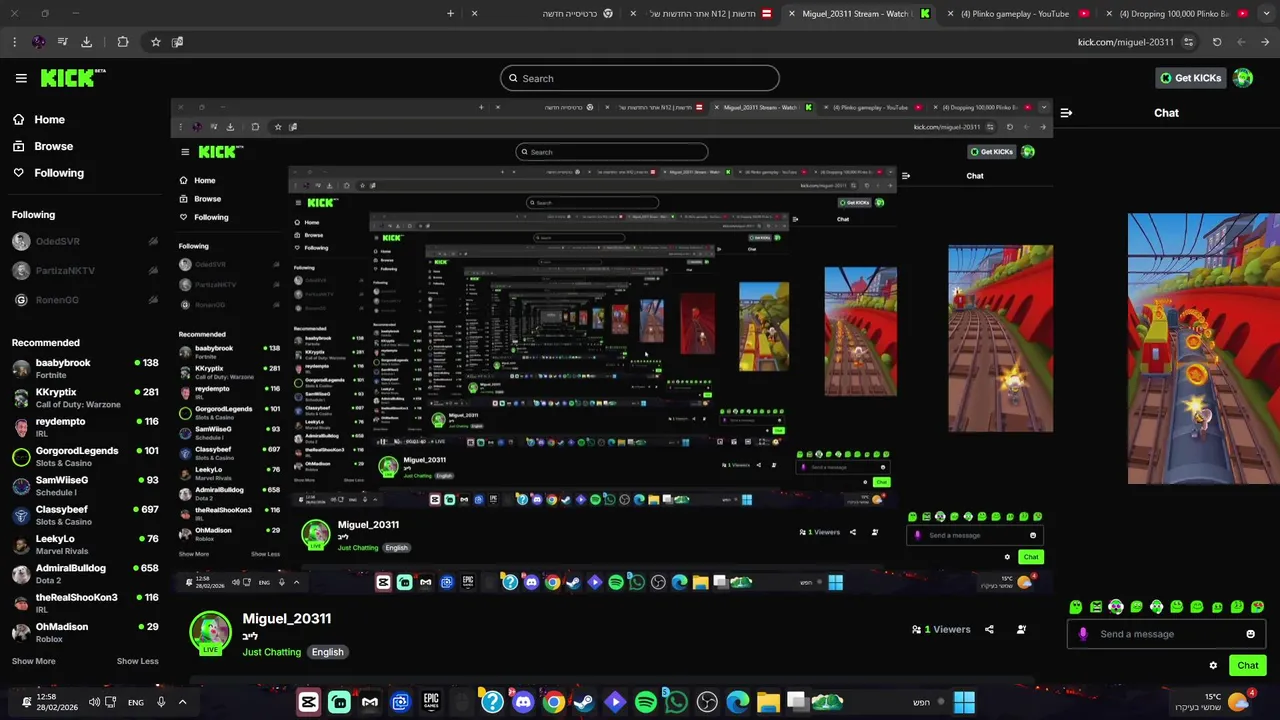Screen dimensions: 1280x720
Task: Open followed channel RonenGG
Action: pos(85,300)
